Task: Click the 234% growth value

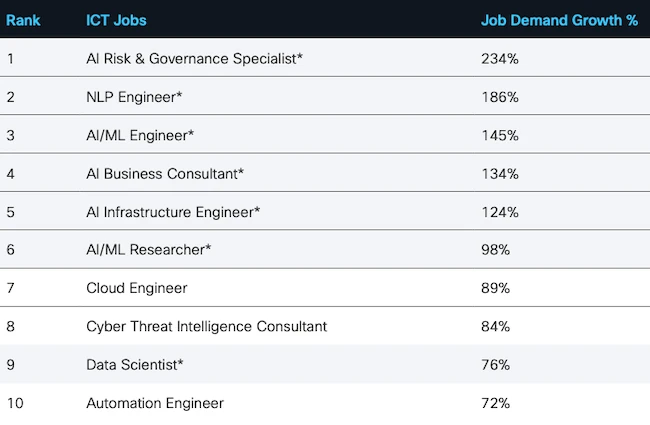Action: point(499,59)
